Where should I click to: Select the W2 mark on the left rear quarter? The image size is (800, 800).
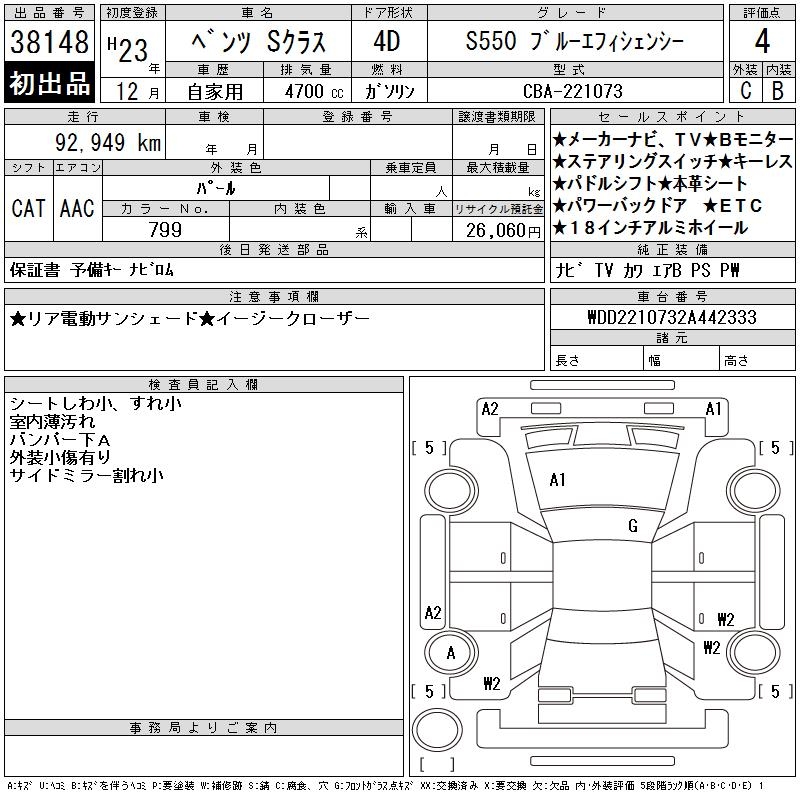coord(492,683)
